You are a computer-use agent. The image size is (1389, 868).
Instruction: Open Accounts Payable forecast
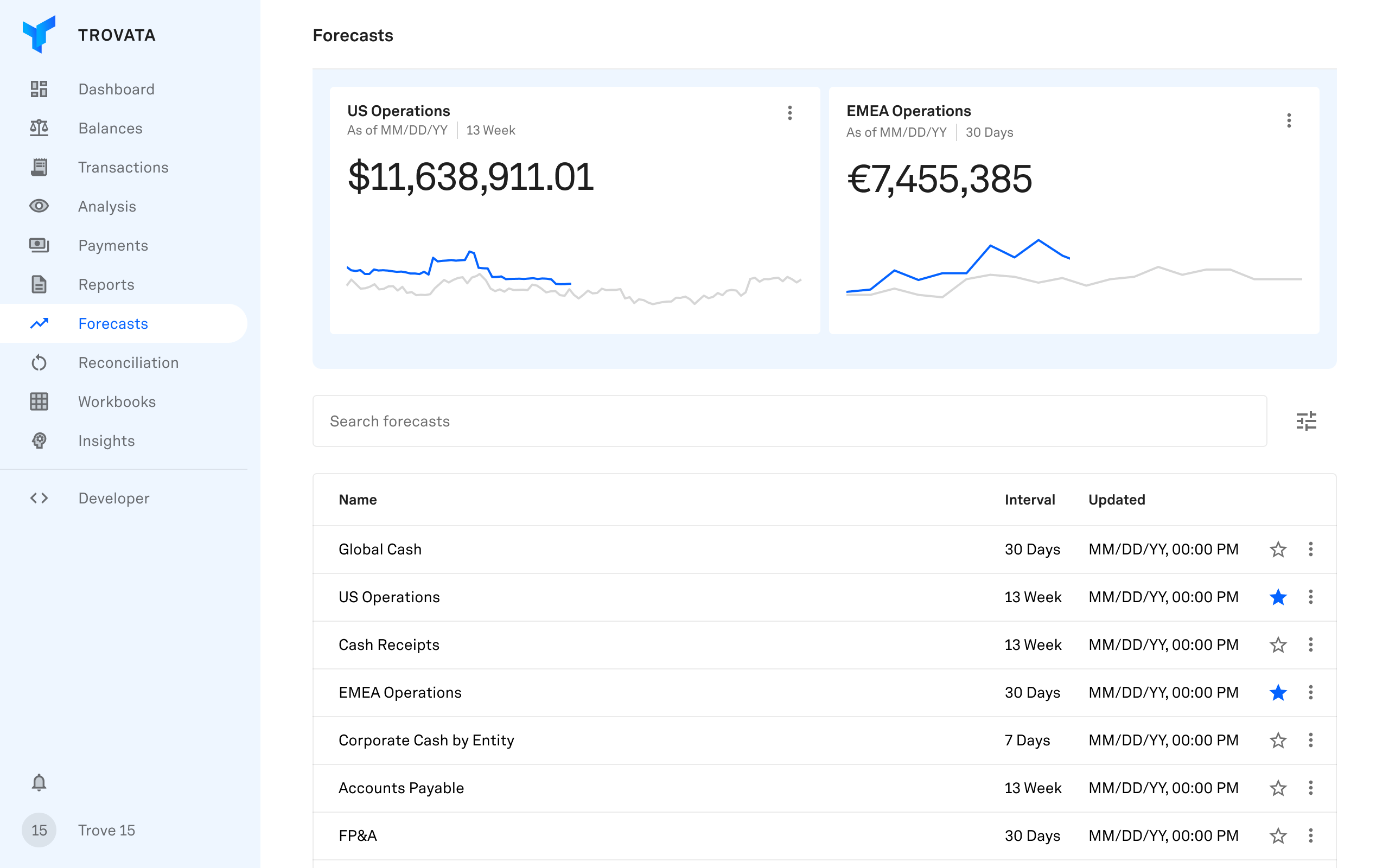tap(400, 788)
